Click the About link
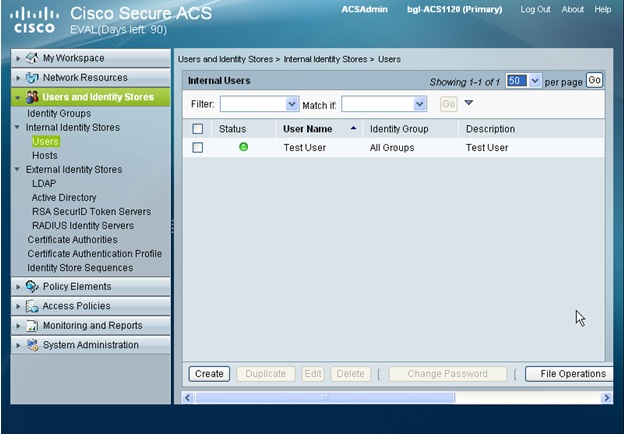 572,10
